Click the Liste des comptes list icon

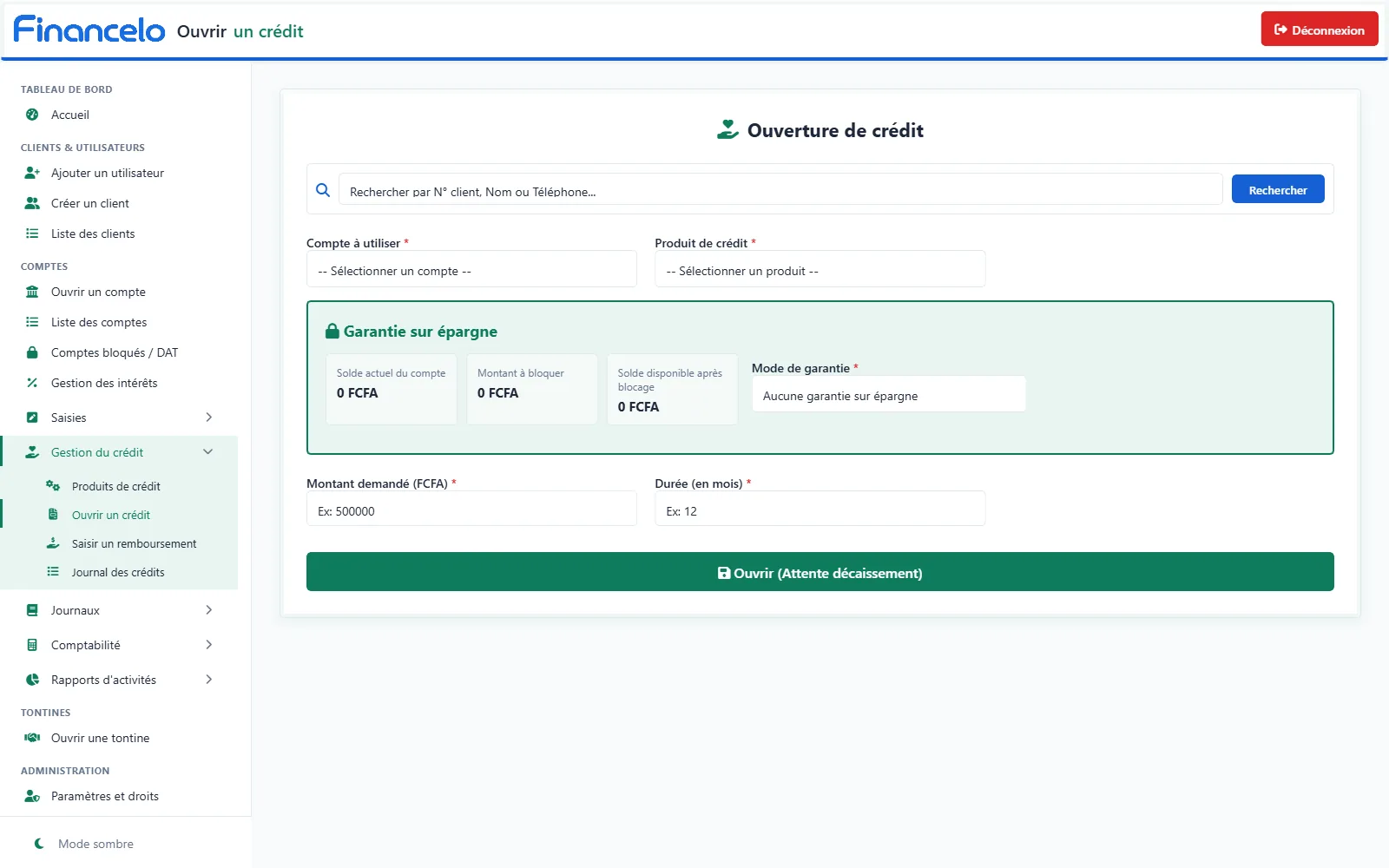[32, 322]
